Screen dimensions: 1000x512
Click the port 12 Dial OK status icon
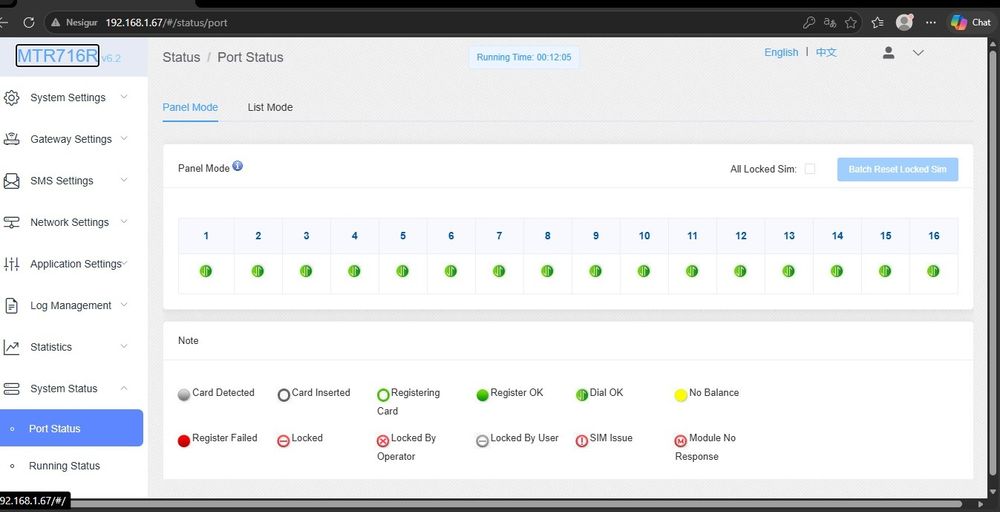740,271
